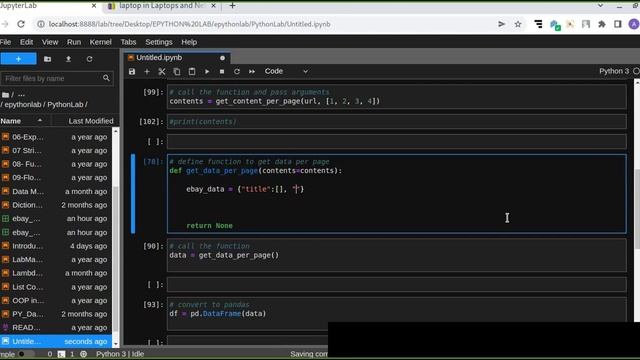
Task: Select Untitle... file in file list
Action: [56, 341]
